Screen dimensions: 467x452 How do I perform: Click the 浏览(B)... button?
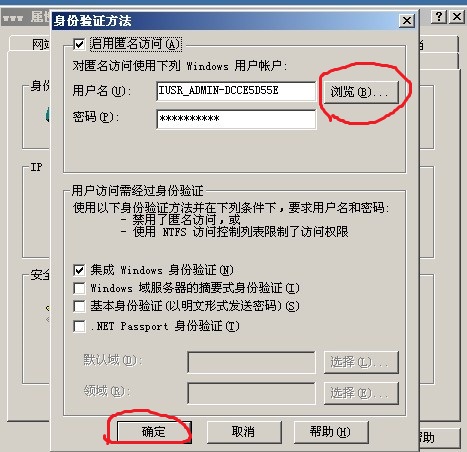coord(361,92)
